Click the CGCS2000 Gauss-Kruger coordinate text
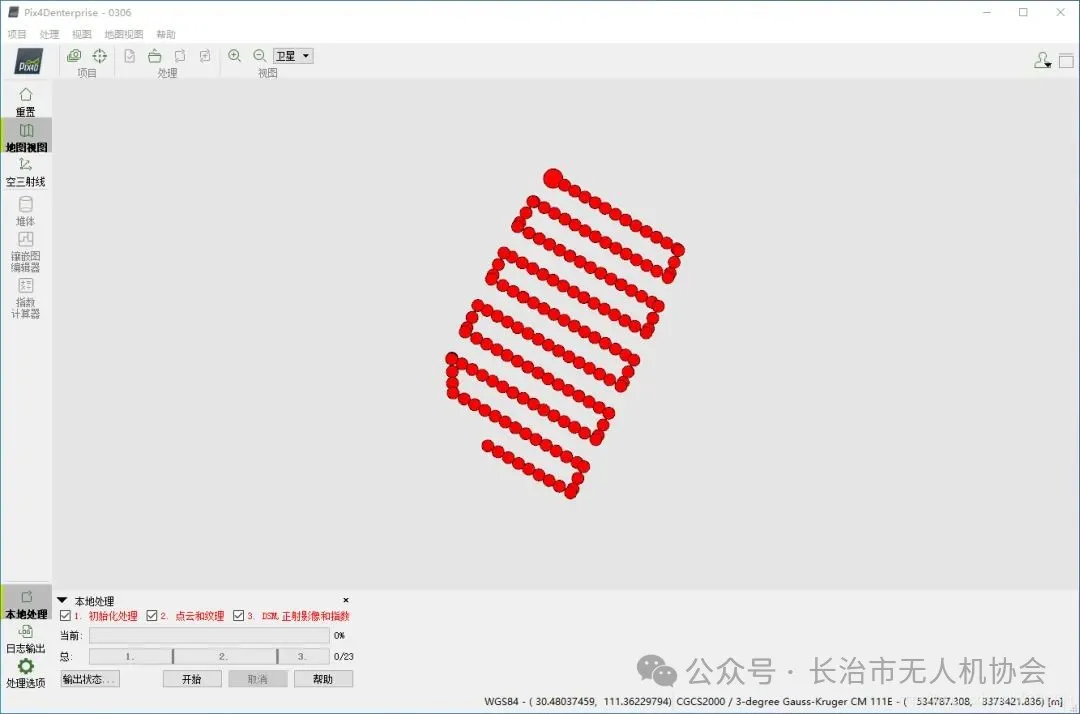 coord(869,702)
